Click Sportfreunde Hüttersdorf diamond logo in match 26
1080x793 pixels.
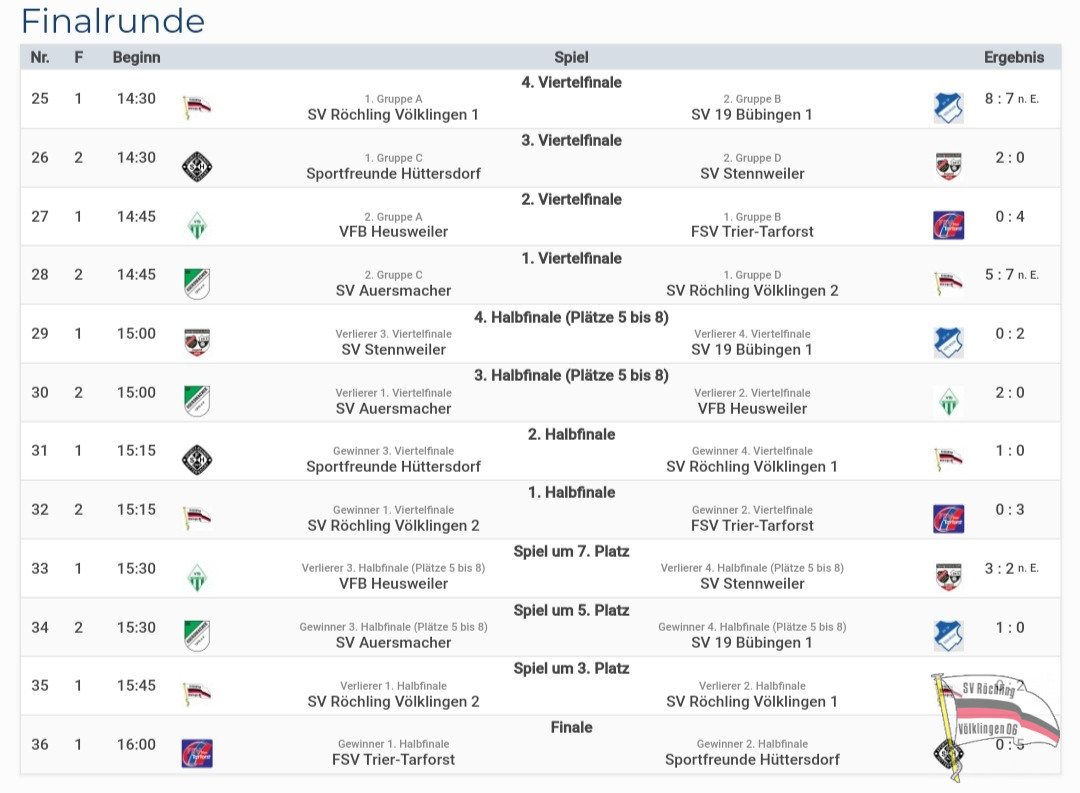tap(197, 167)
